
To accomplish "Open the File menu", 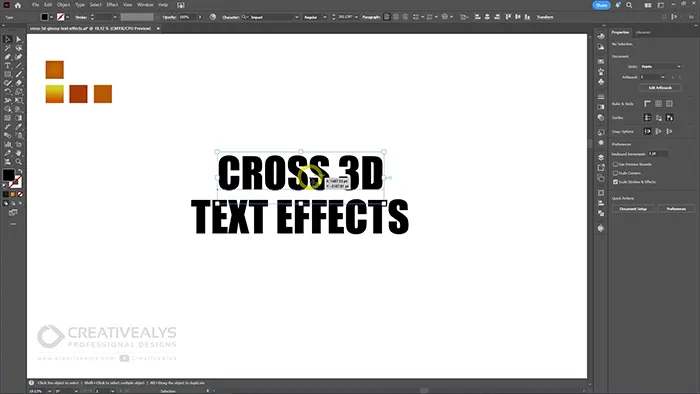I will click(x=35, y=5).
